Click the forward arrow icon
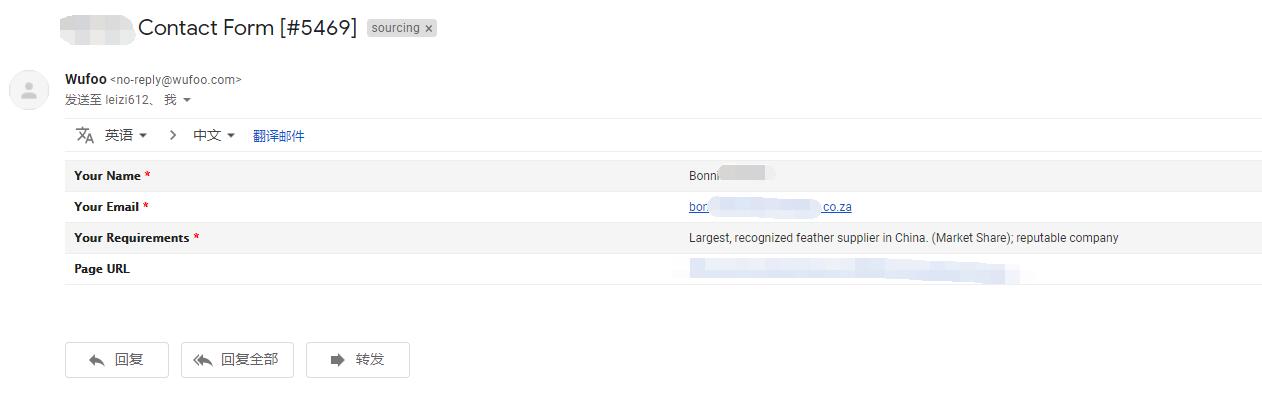1262x393 pixels. tap(337, 360)
